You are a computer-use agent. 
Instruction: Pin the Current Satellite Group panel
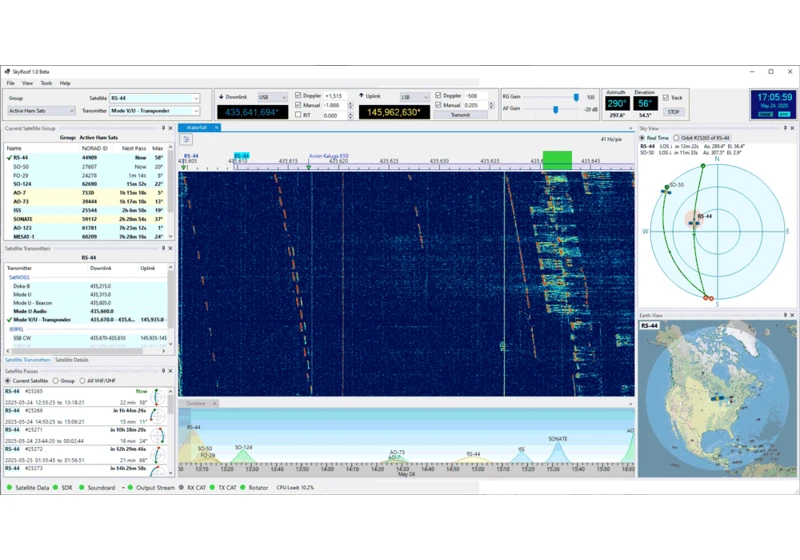(163, 128)
